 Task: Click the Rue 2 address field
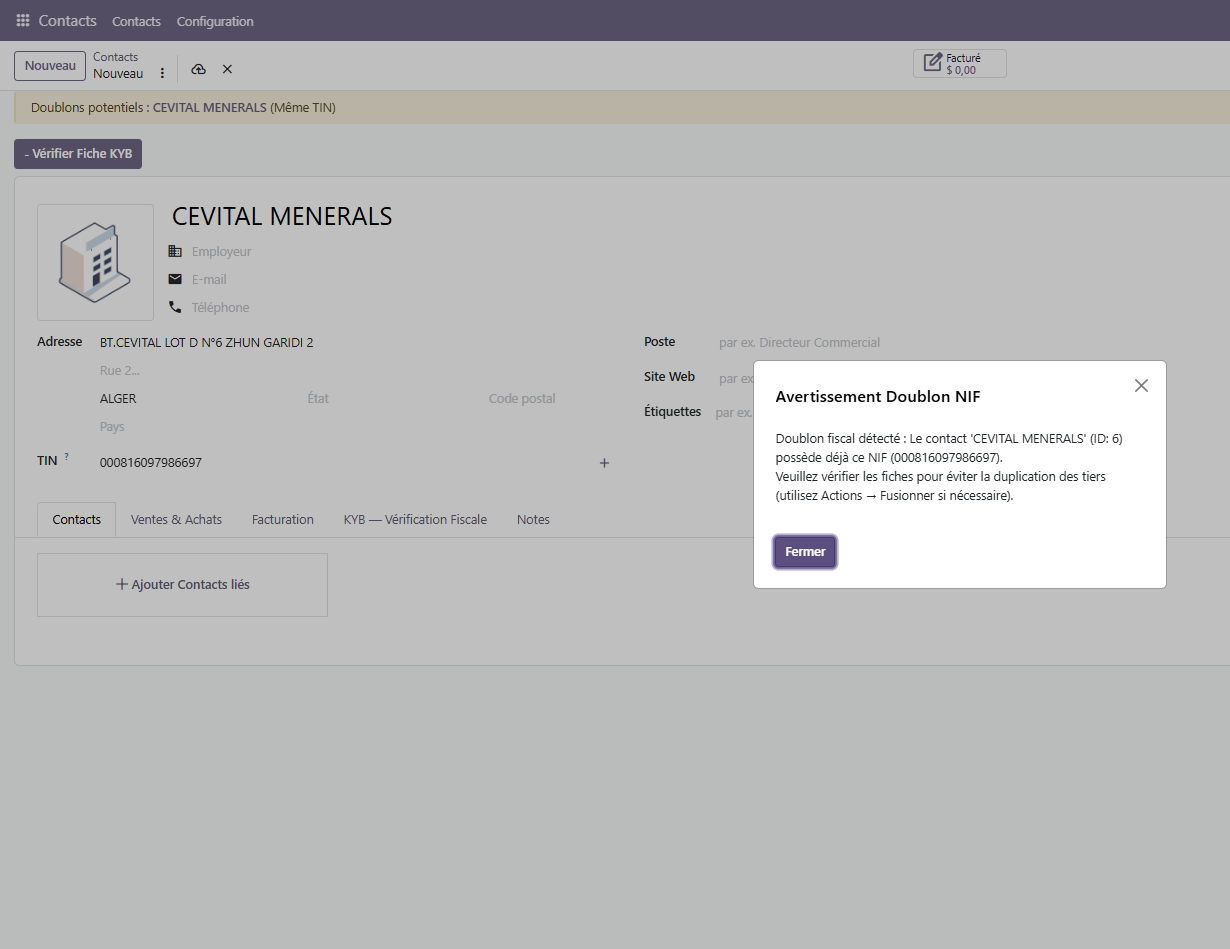coord(355,370)
